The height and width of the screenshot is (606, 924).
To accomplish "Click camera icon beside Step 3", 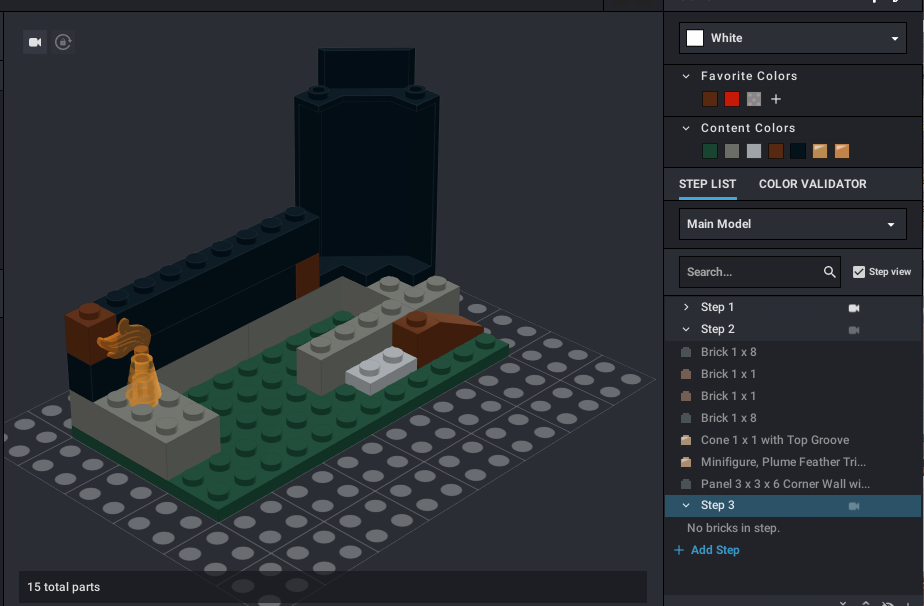I will coord(854,506).
